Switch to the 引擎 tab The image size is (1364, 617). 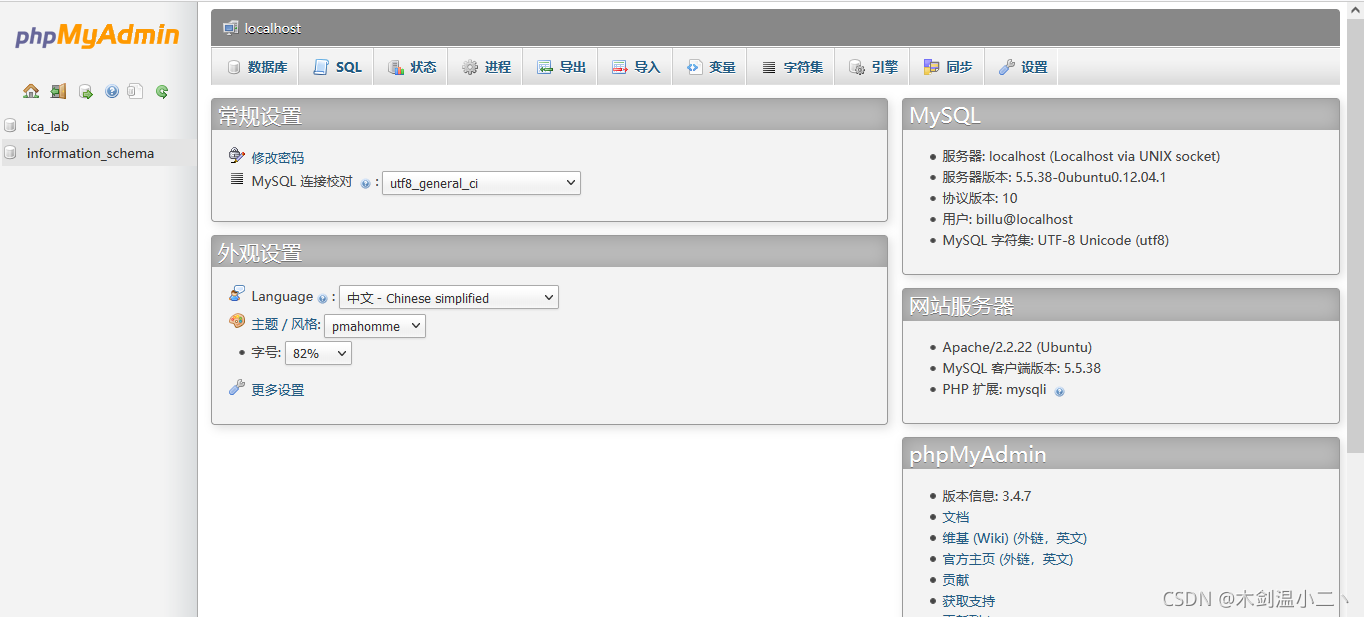click(873, 67)
